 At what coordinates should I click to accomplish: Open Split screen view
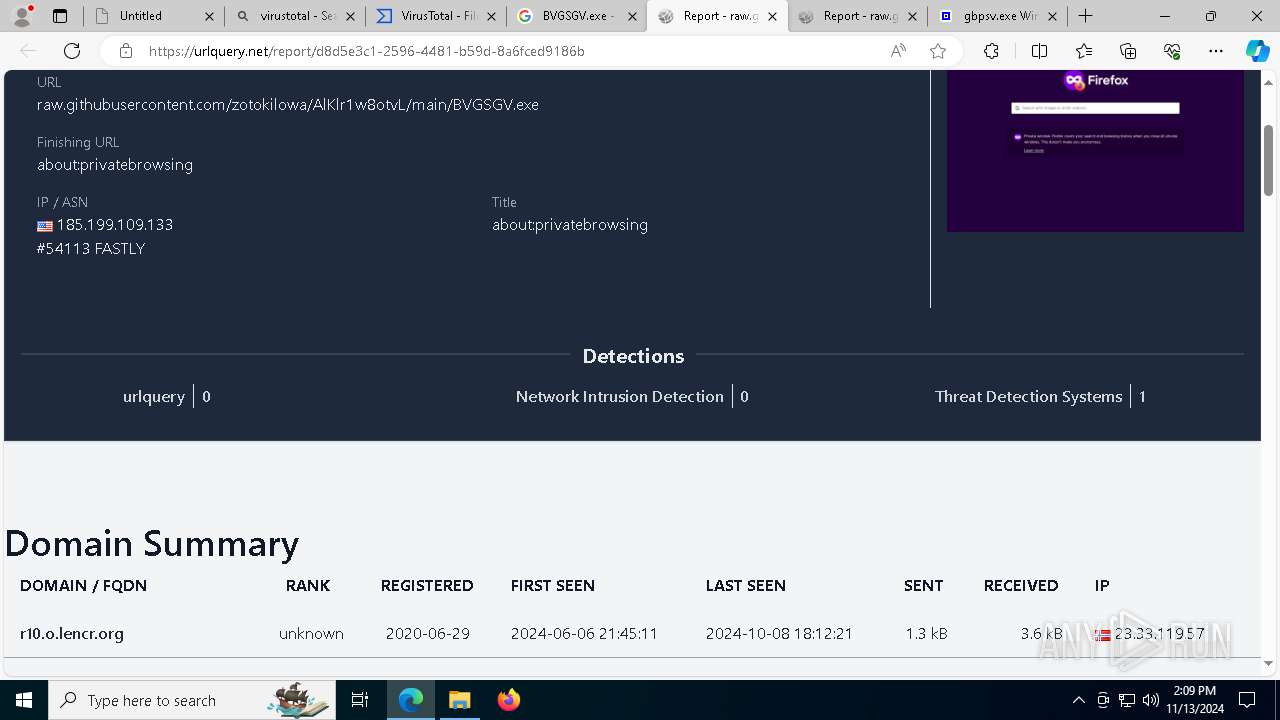pyautogui.click(x=1039, y=51)
